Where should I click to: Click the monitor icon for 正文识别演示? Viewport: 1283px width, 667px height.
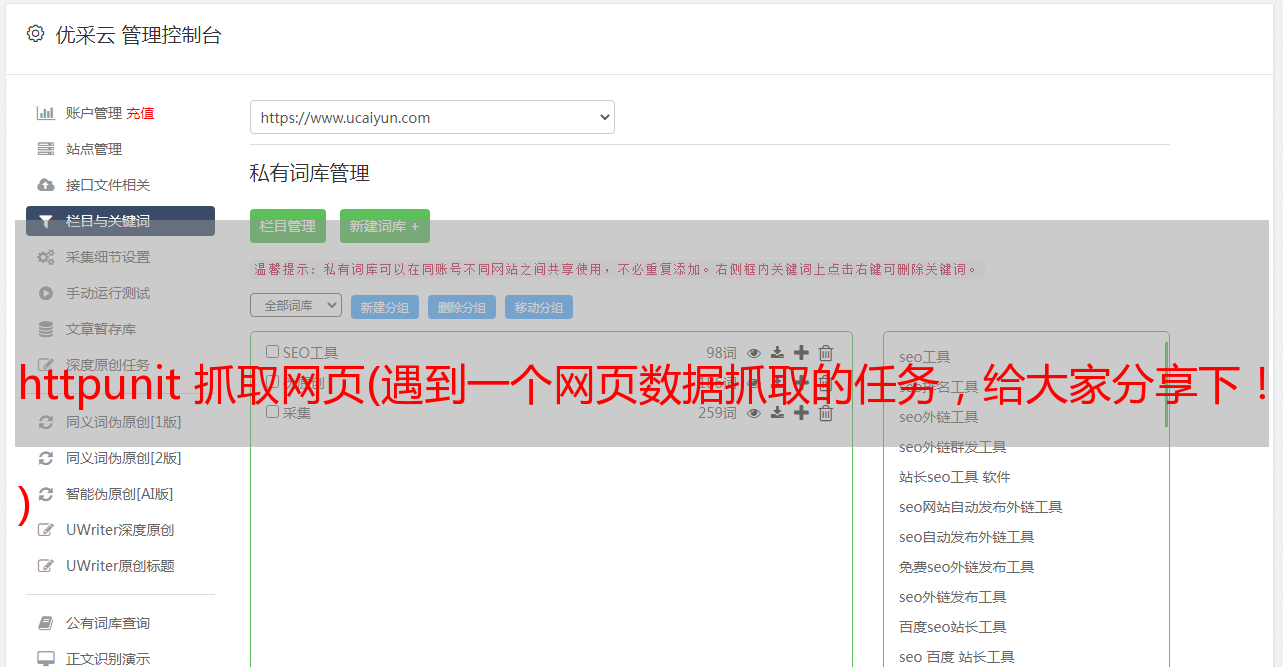[x=45, y=659]
